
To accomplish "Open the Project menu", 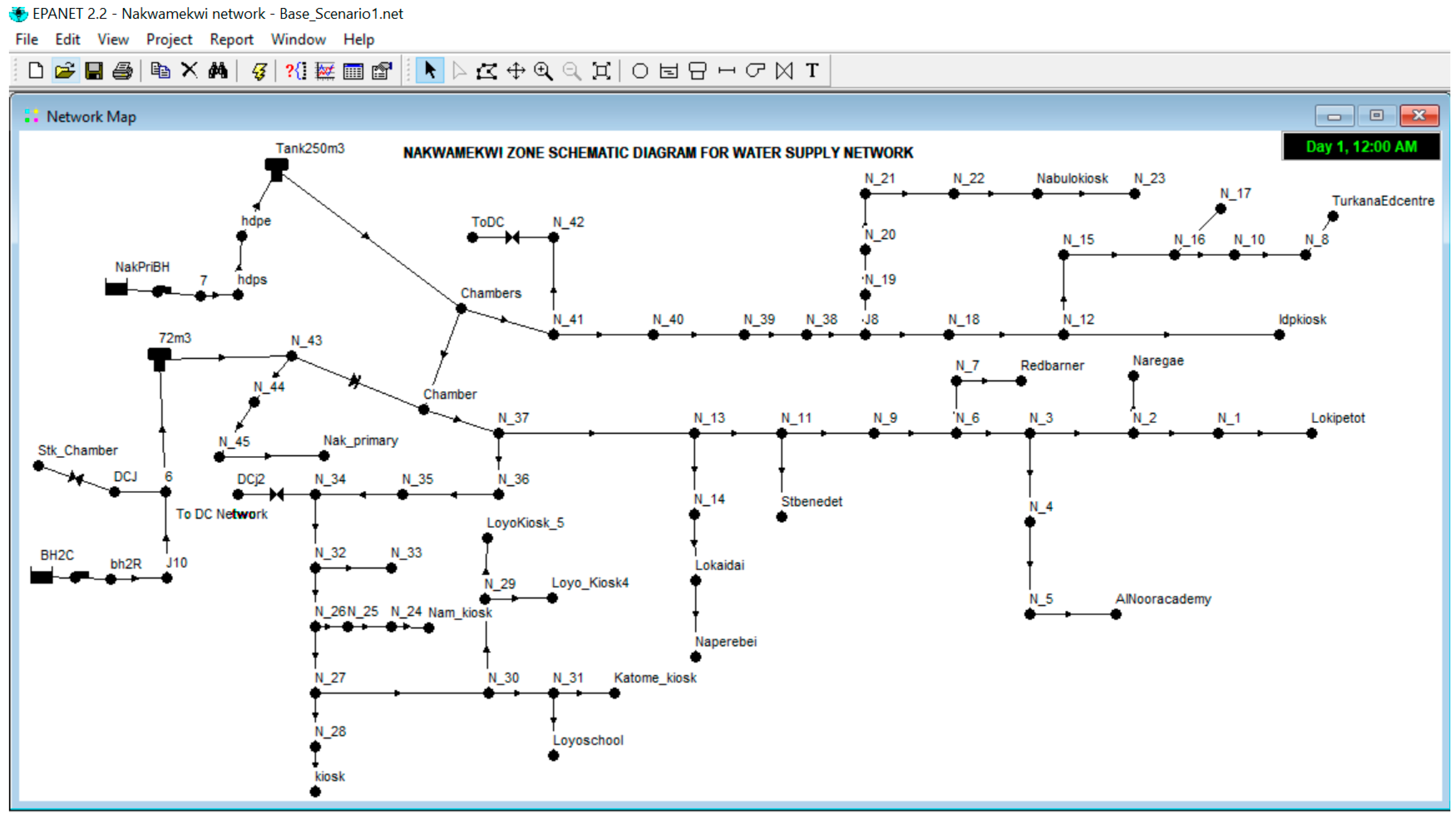I will click(169, 40).
